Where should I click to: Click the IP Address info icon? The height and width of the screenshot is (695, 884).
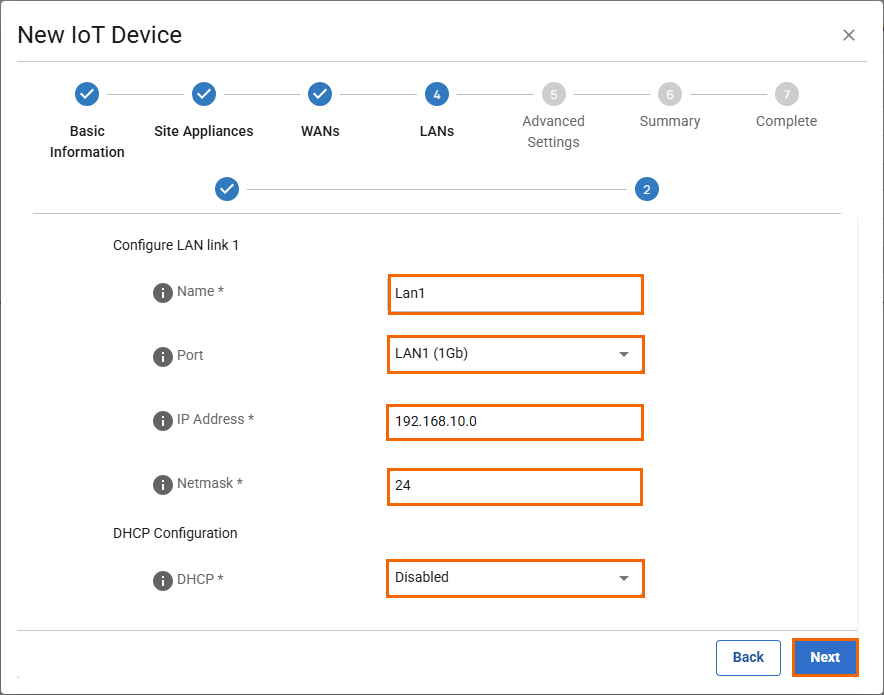click(163, 421)
